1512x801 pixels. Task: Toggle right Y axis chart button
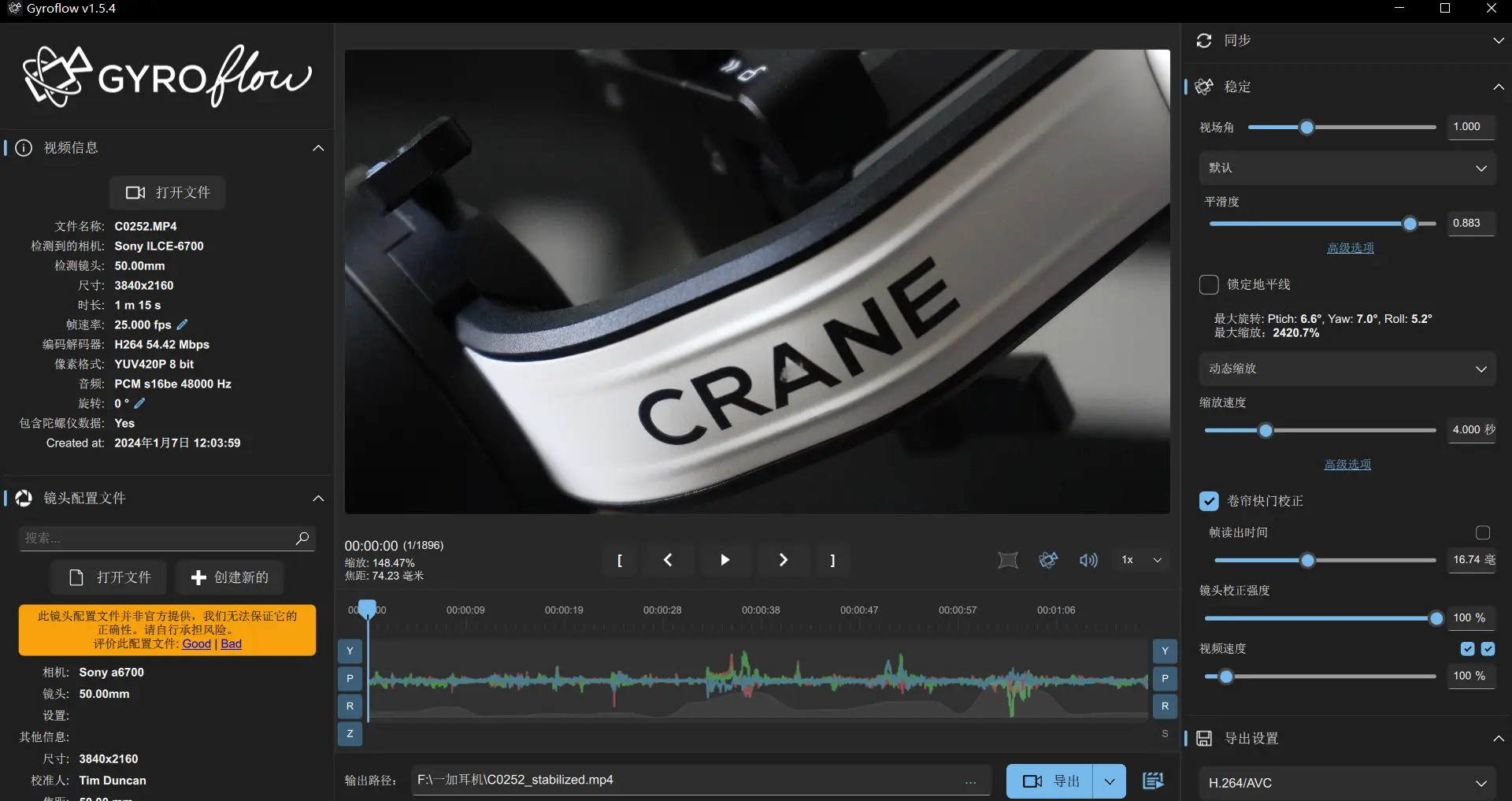(x=1165, y=651)
